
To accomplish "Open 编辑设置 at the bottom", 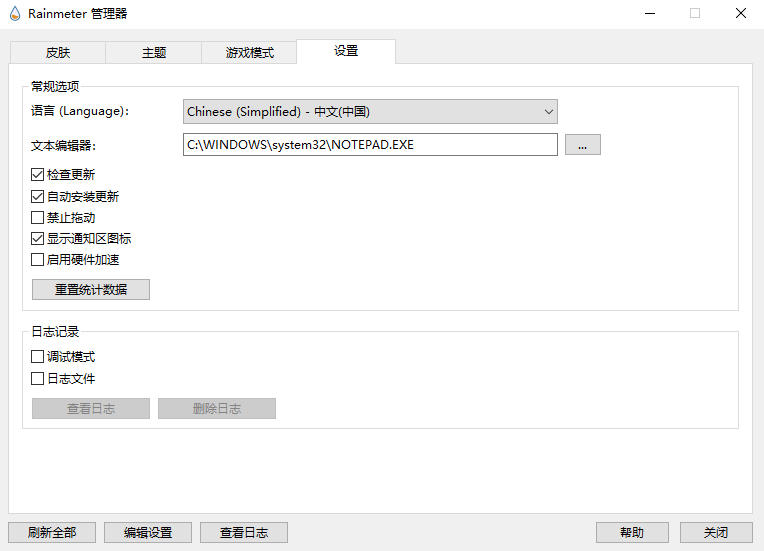I will [x=148, y=532].
